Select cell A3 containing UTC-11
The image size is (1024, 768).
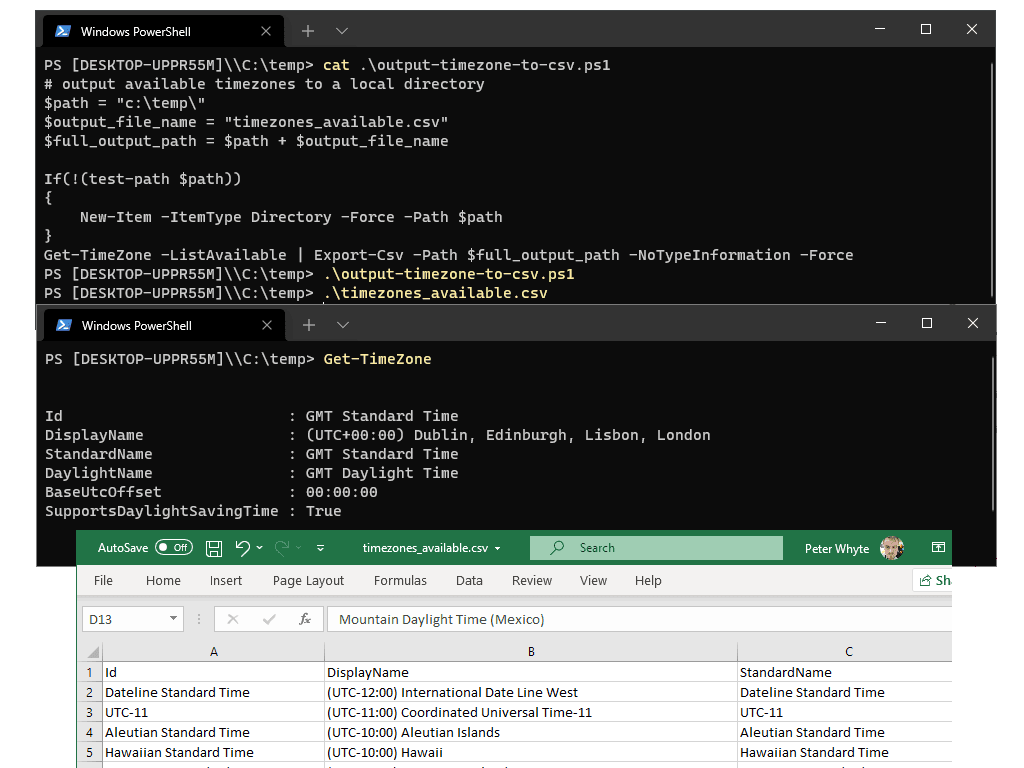214,712
